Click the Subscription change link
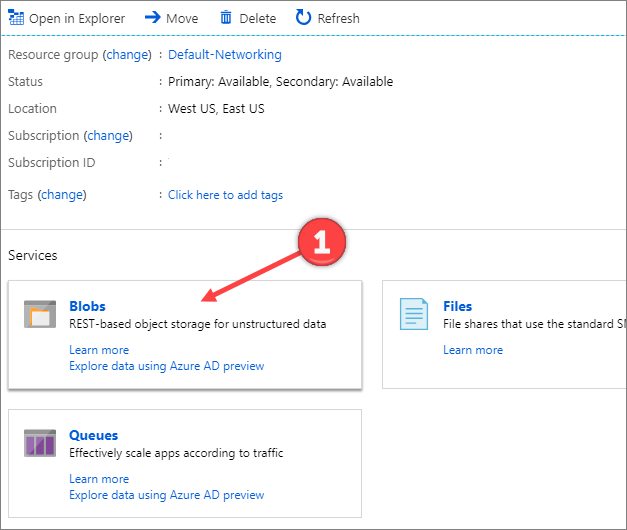The width and height of the screenshot is (627, 530). (x=108, y=136)
